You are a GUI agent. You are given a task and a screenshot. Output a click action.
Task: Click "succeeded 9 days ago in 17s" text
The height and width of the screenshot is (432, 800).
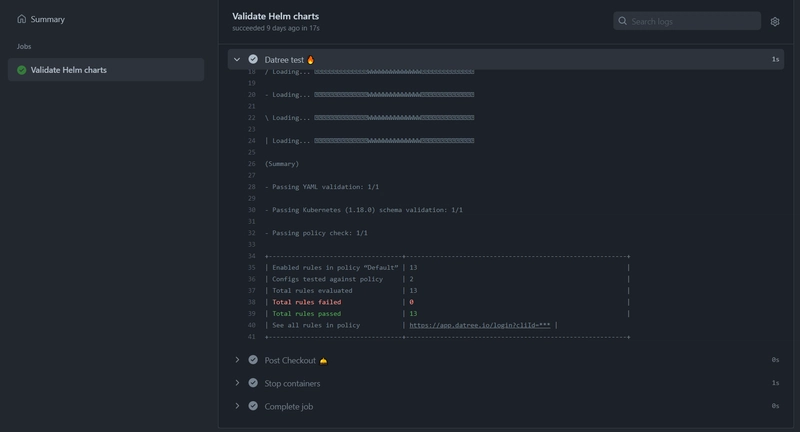(276, 28)
